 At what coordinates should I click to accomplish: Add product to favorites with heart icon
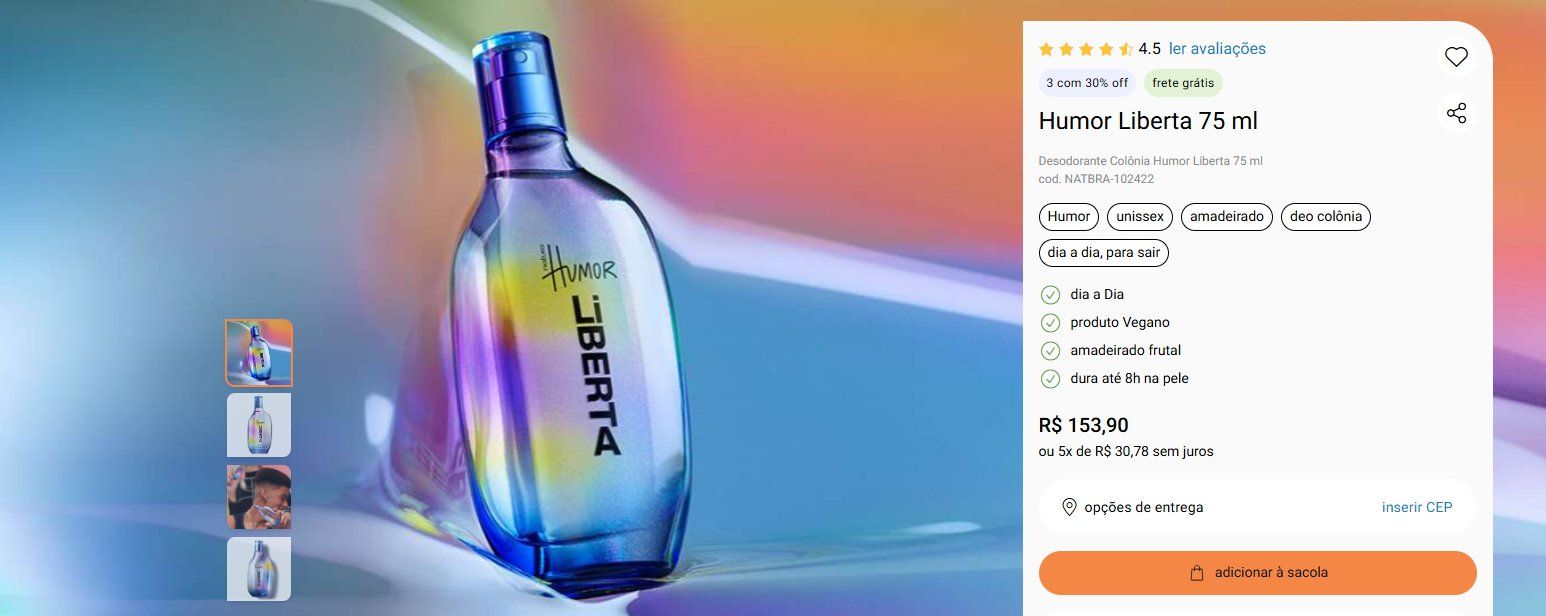click(x=1456, y=57)
